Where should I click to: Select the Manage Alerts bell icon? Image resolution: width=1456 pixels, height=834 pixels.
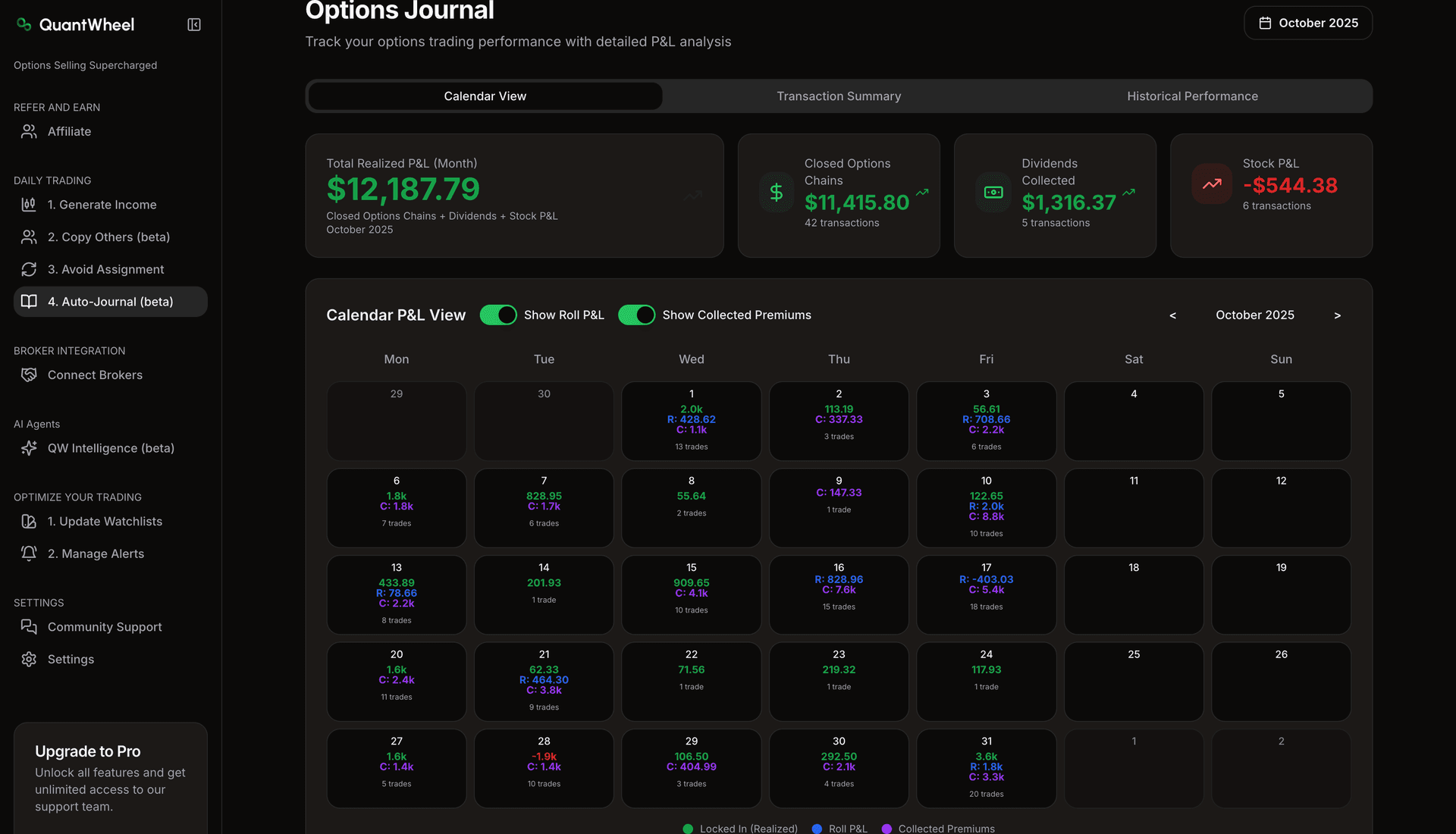29,553
